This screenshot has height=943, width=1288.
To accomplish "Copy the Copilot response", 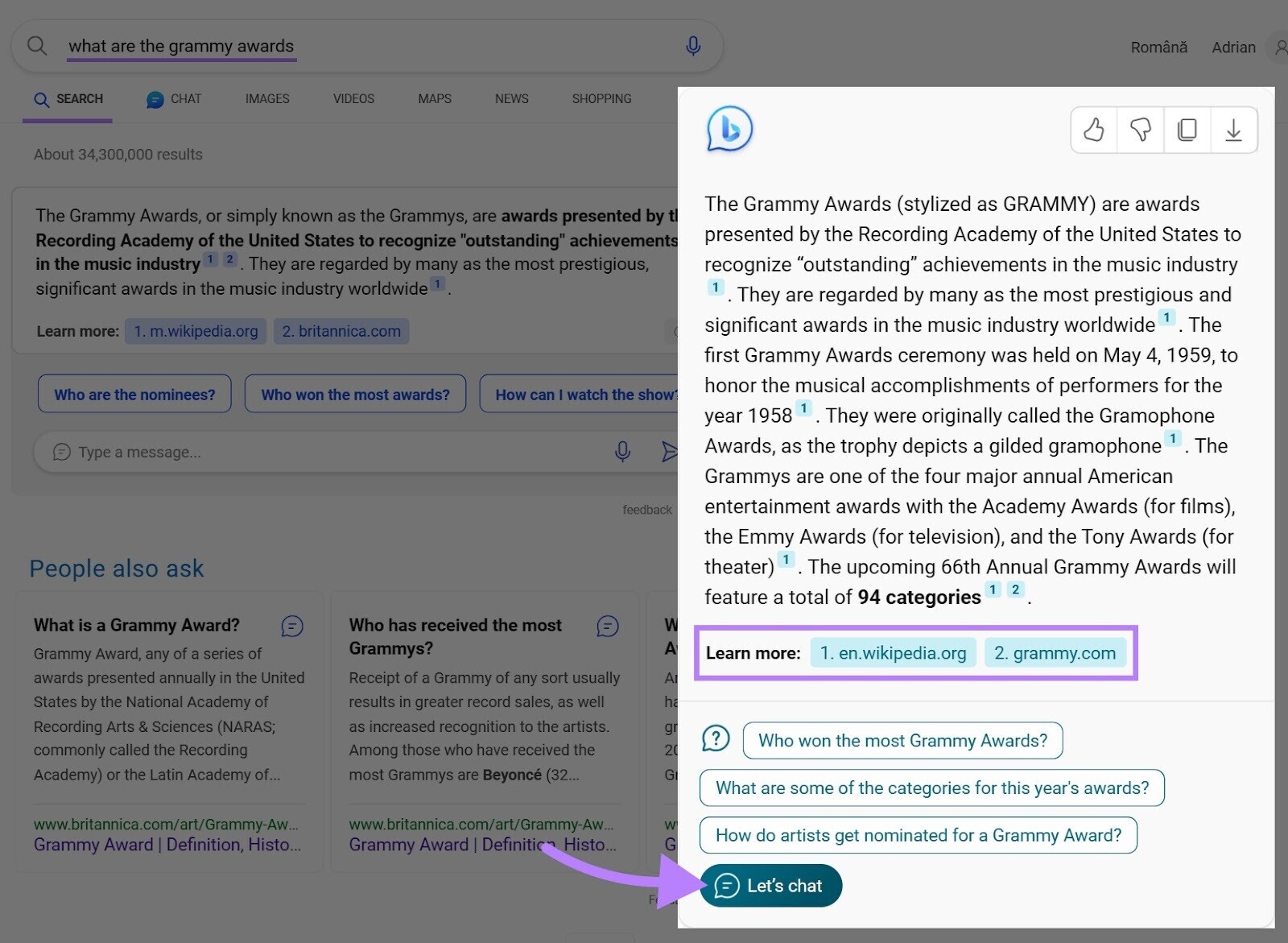I will [x=1187, y=129].
